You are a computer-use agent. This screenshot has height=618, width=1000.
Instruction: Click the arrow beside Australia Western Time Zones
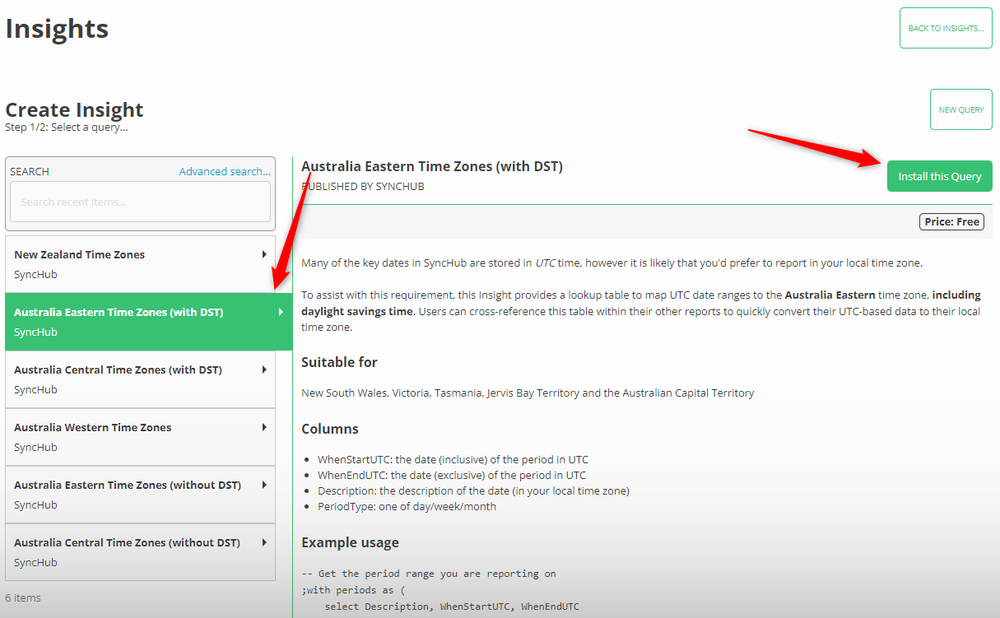264,427
